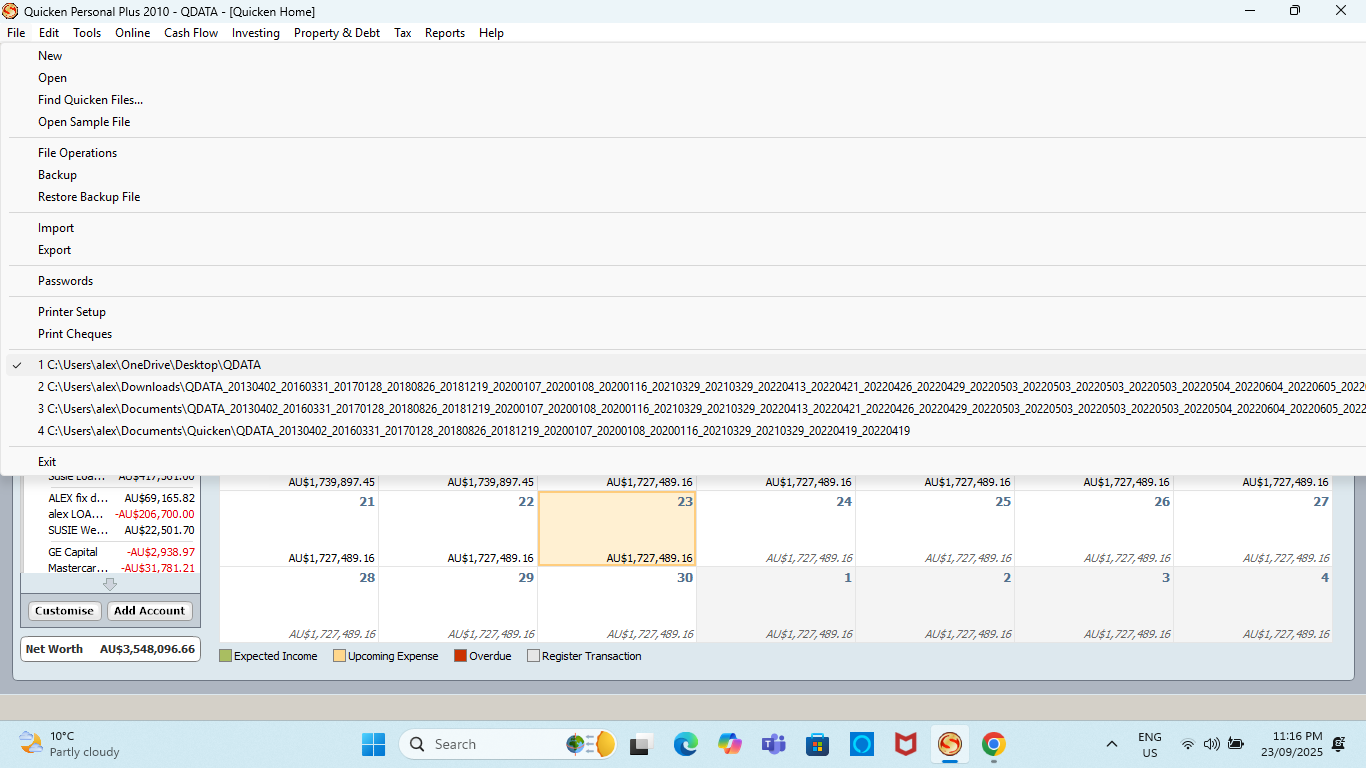Click the Quicken logo in title bar
This screenshot has width=1366, height=768.
pyautogui.click(x=10, y=11)
